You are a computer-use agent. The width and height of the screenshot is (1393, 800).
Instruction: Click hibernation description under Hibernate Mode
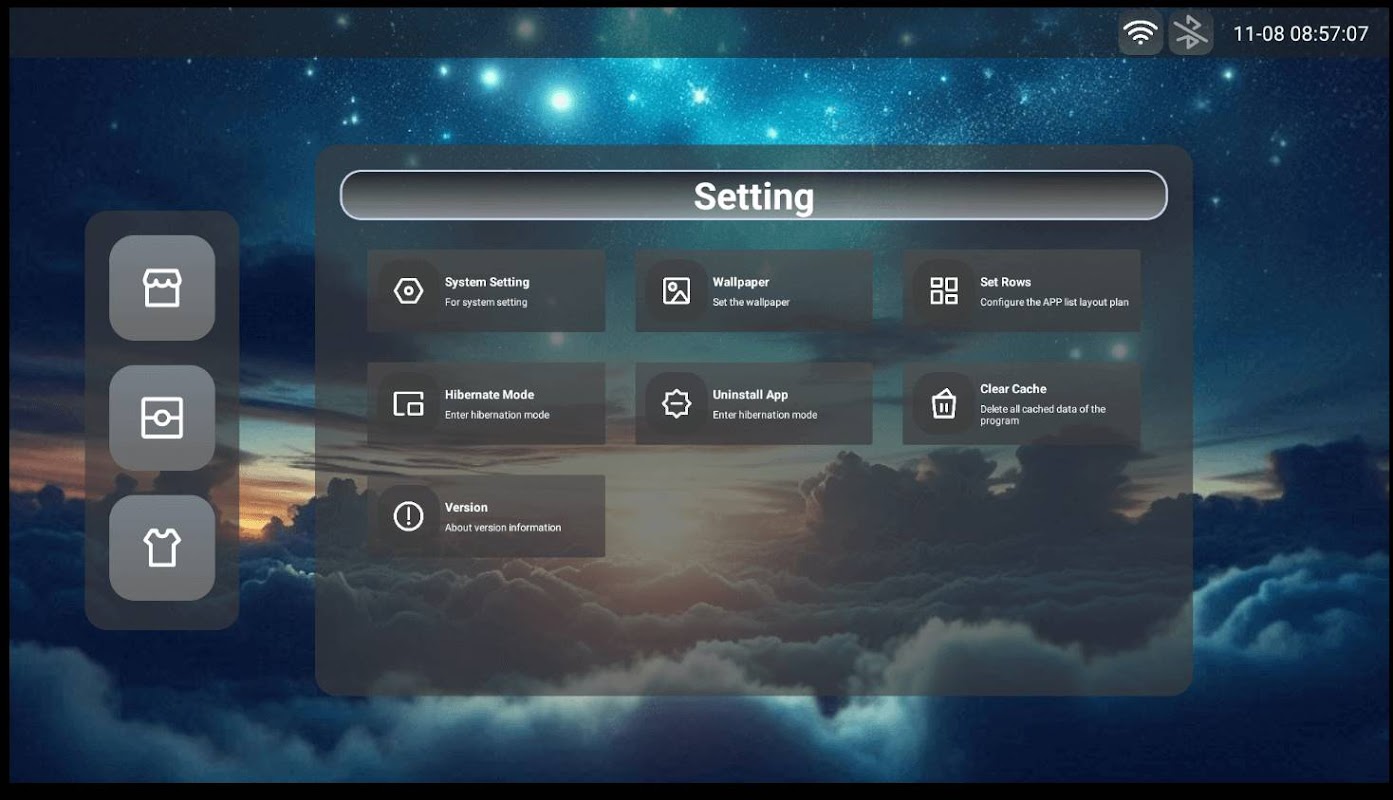[497, 415]
